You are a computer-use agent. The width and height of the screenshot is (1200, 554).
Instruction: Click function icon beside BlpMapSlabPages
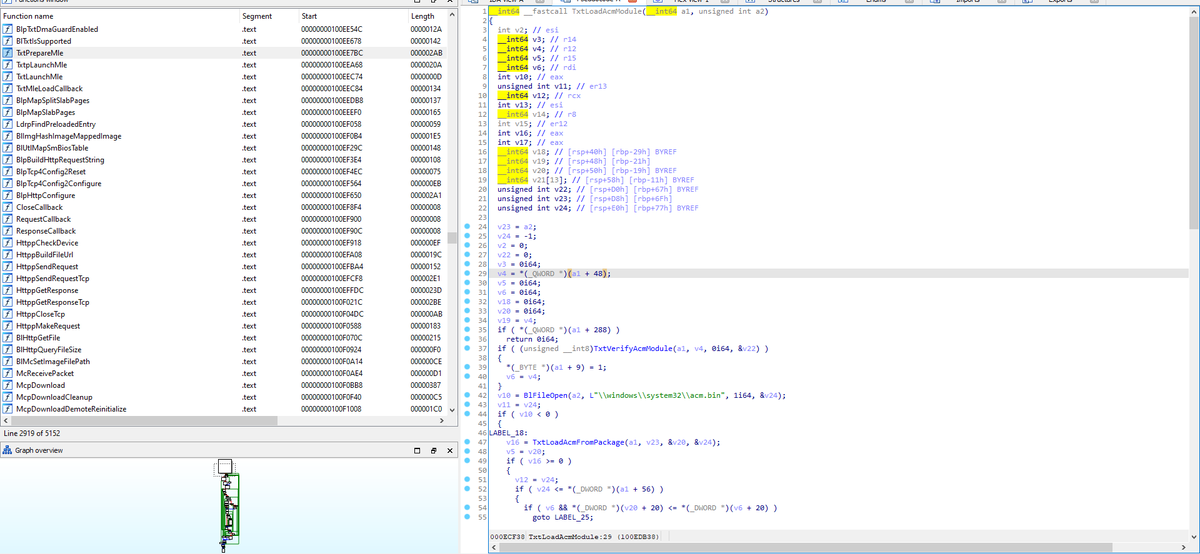click(x=8, y=112)
